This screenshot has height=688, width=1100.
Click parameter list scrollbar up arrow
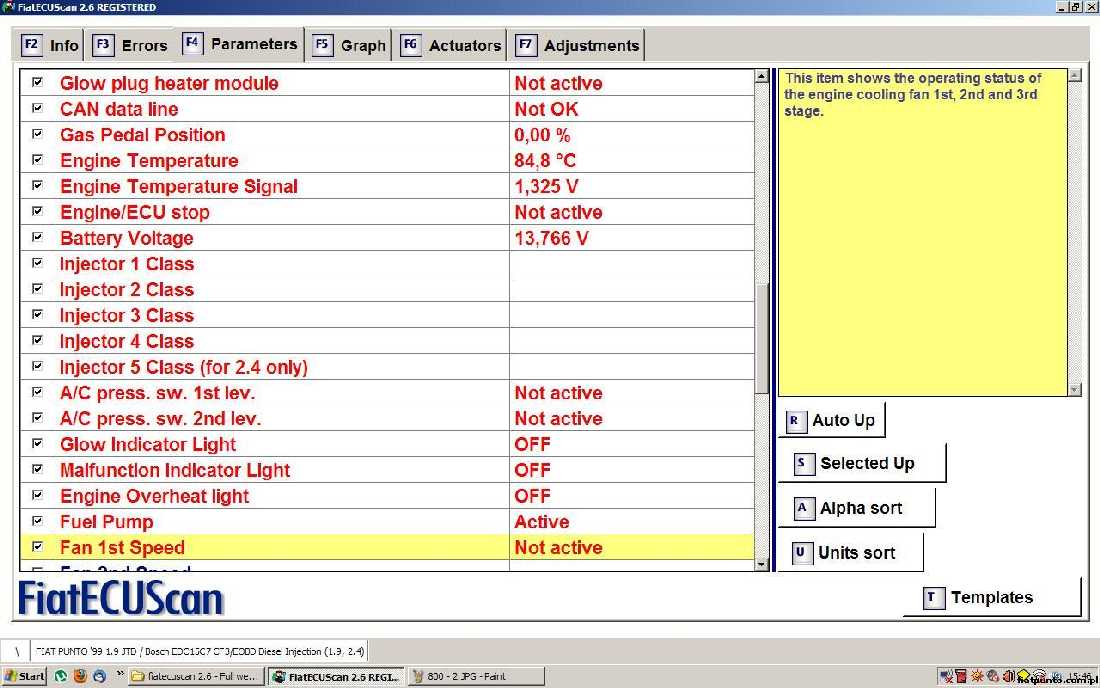click(x=762, y=76)
